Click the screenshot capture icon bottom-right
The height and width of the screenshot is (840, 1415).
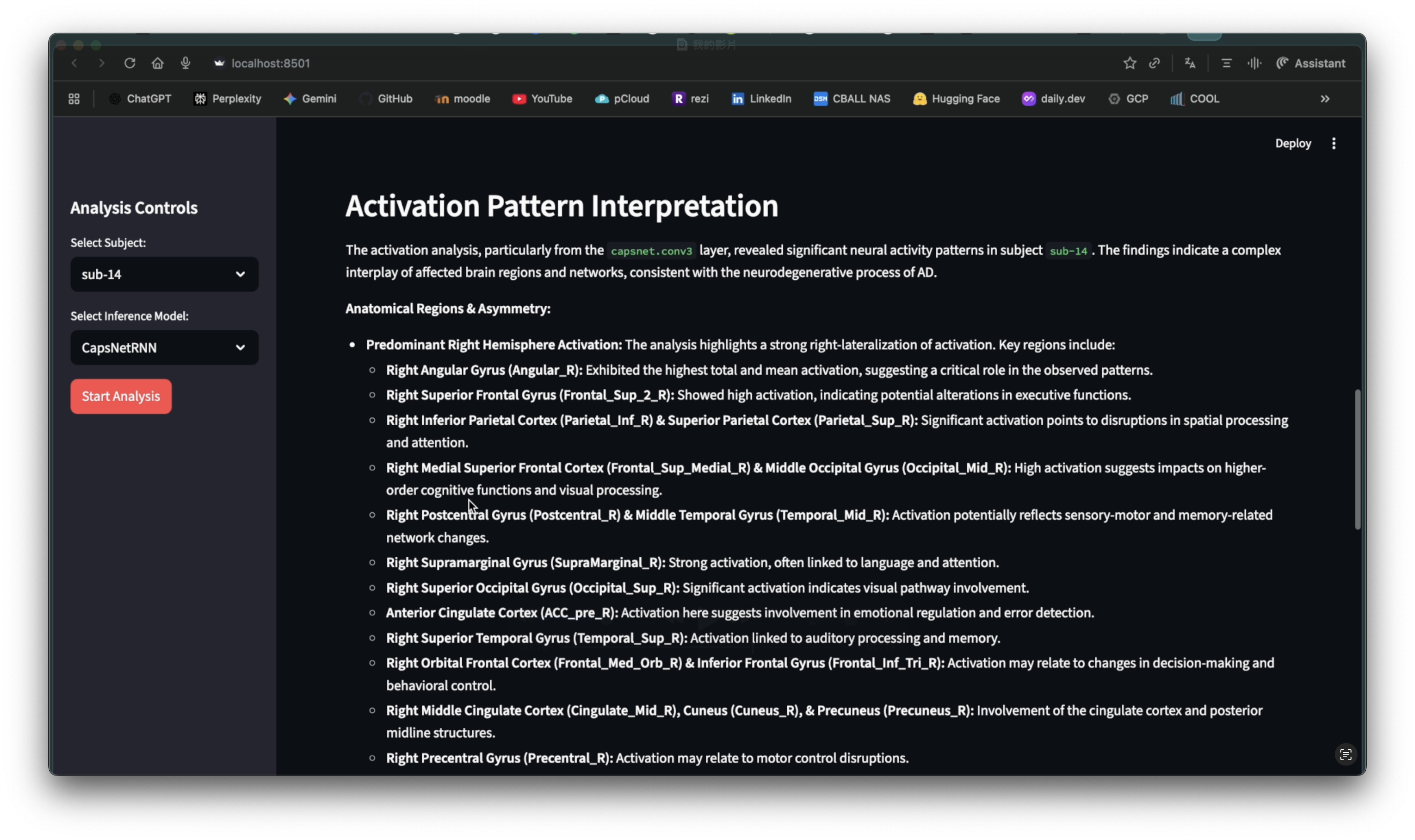[x=1345, y=755]
